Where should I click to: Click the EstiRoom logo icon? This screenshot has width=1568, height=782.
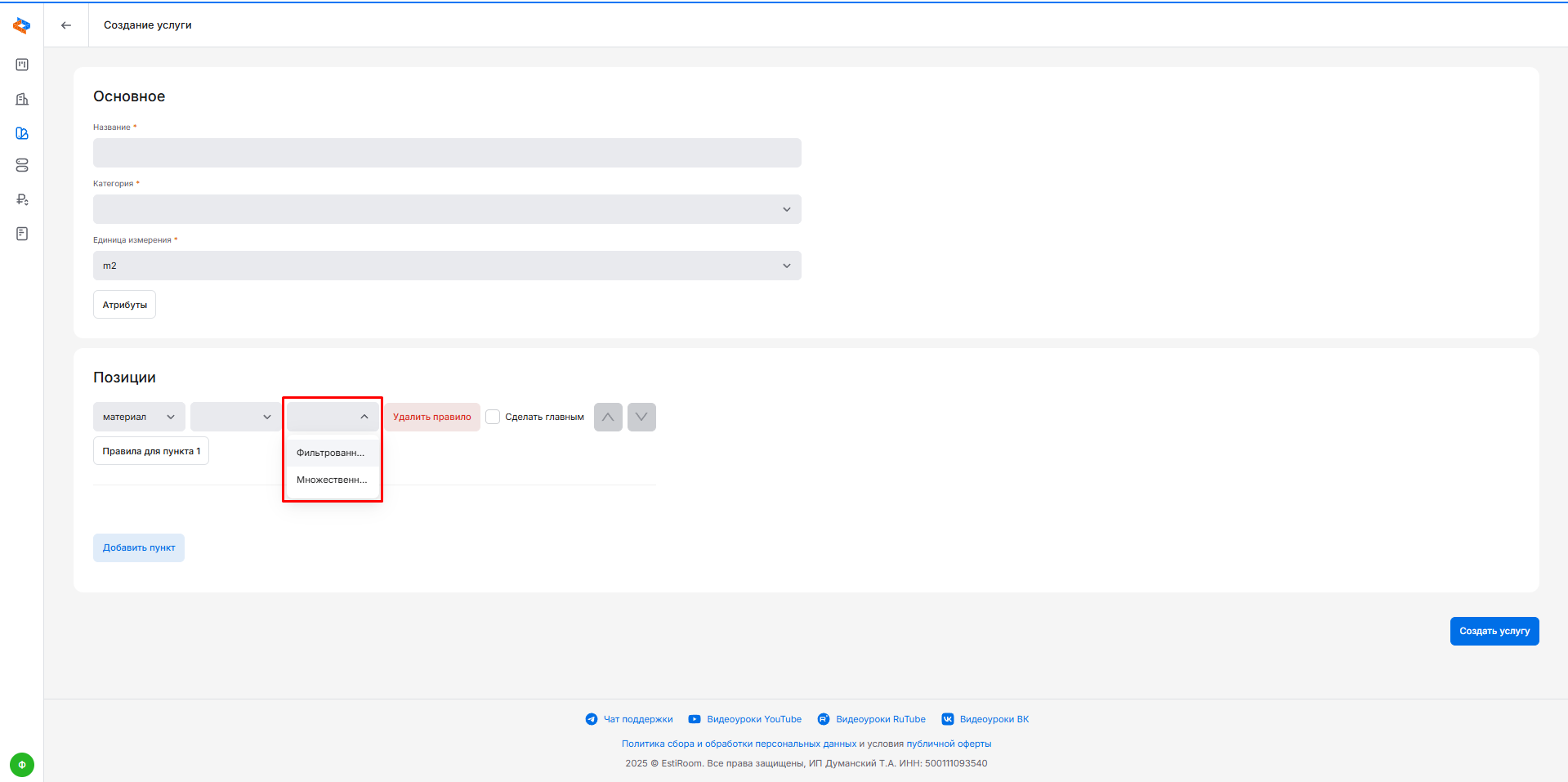click(x=22, y=26)
